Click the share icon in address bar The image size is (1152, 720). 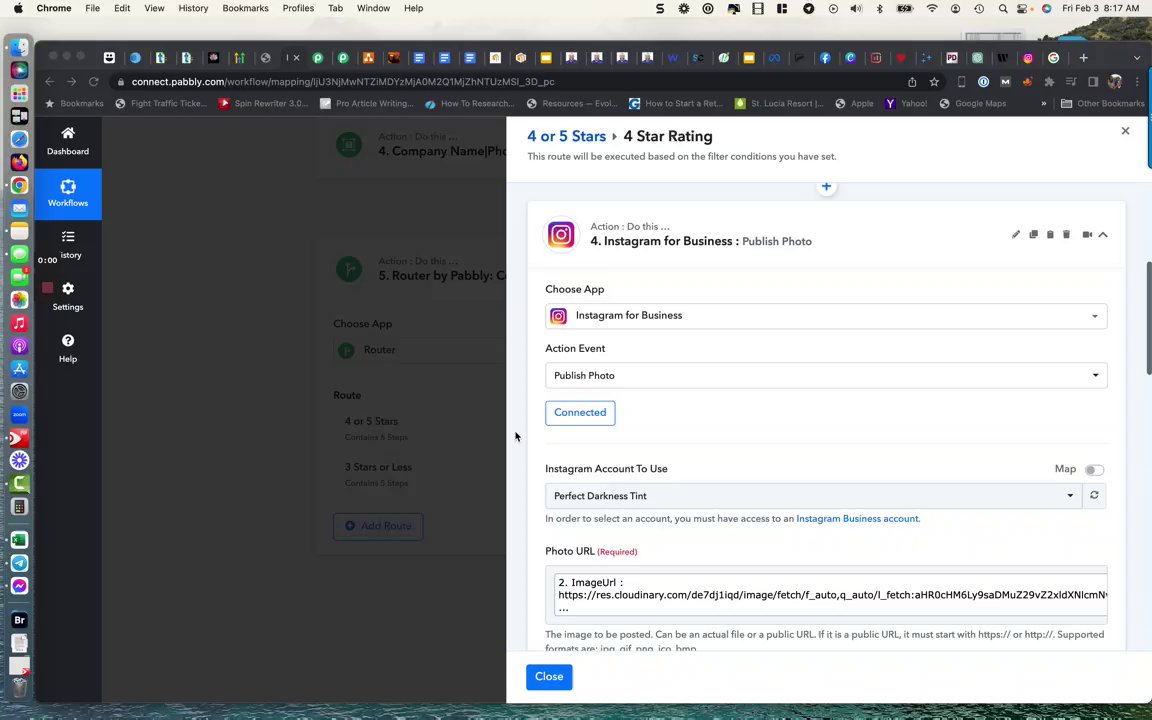[x=912, y=82]
